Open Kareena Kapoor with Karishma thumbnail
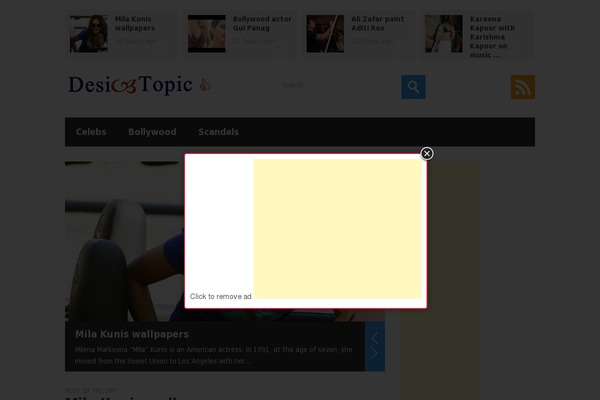This screenshot has width=600, height=400. [x=443, y=34]
